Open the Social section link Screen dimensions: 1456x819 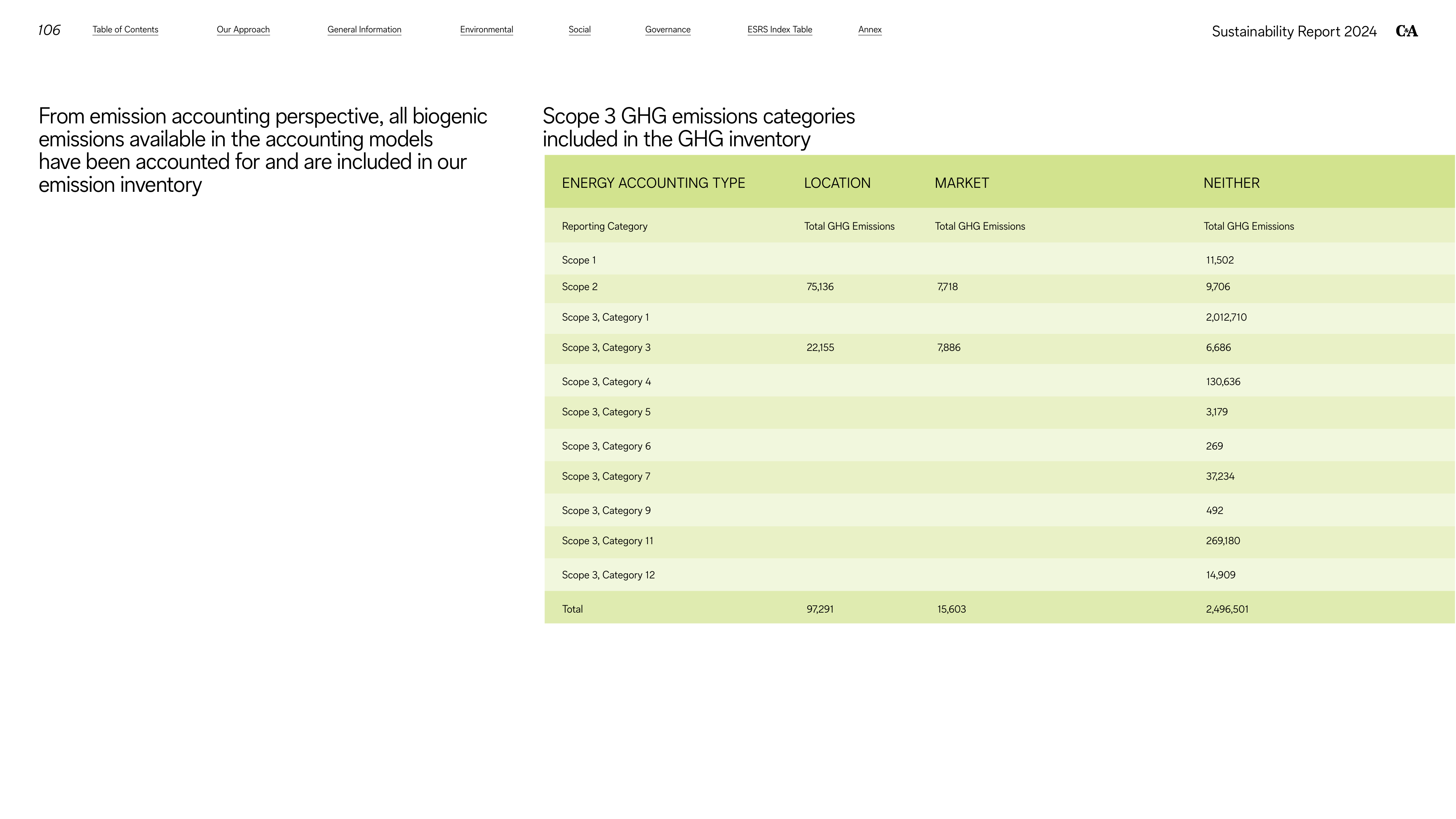tap(579, 29)
